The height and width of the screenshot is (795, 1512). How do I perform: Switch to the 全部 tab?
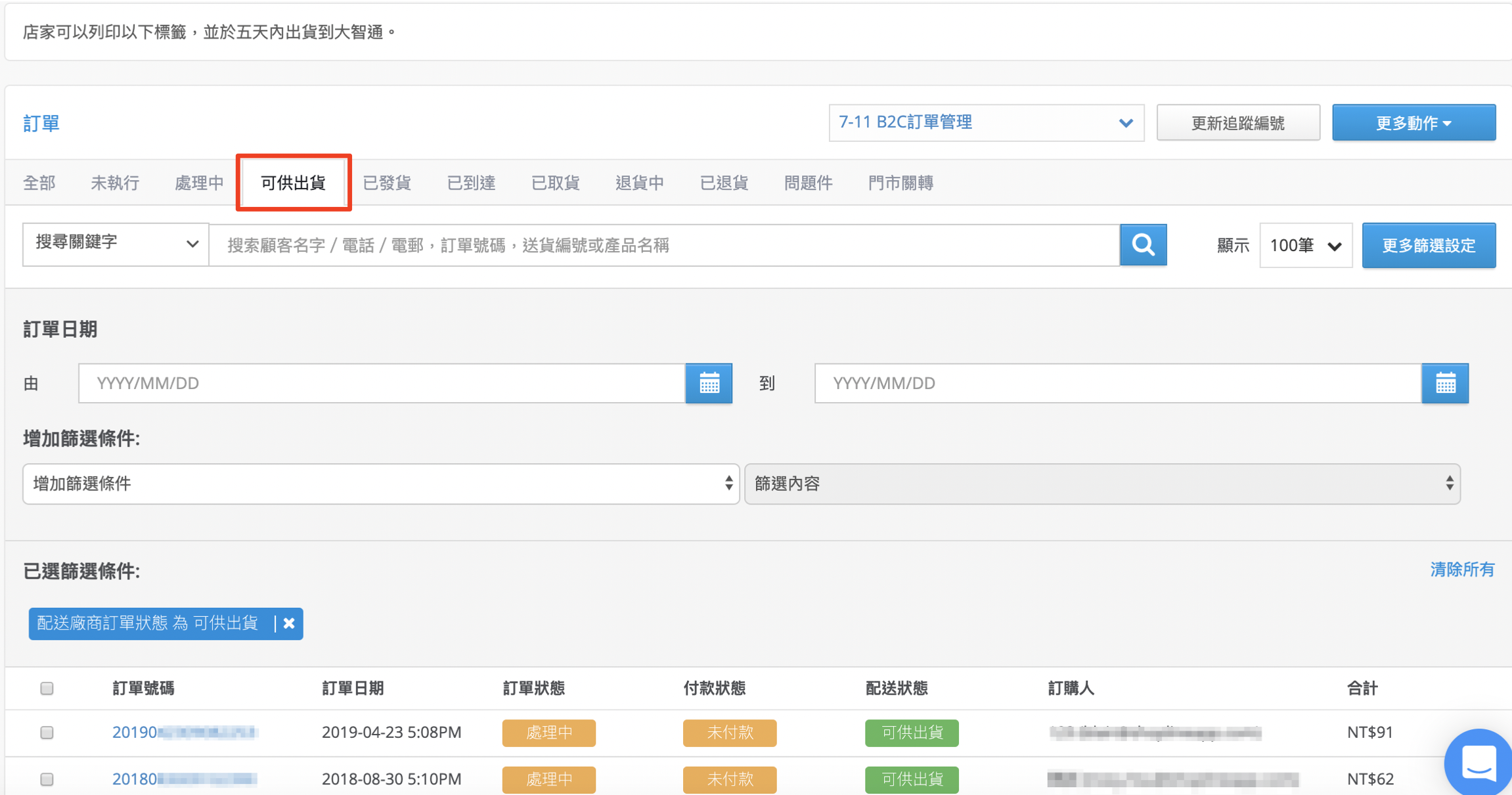39,183
